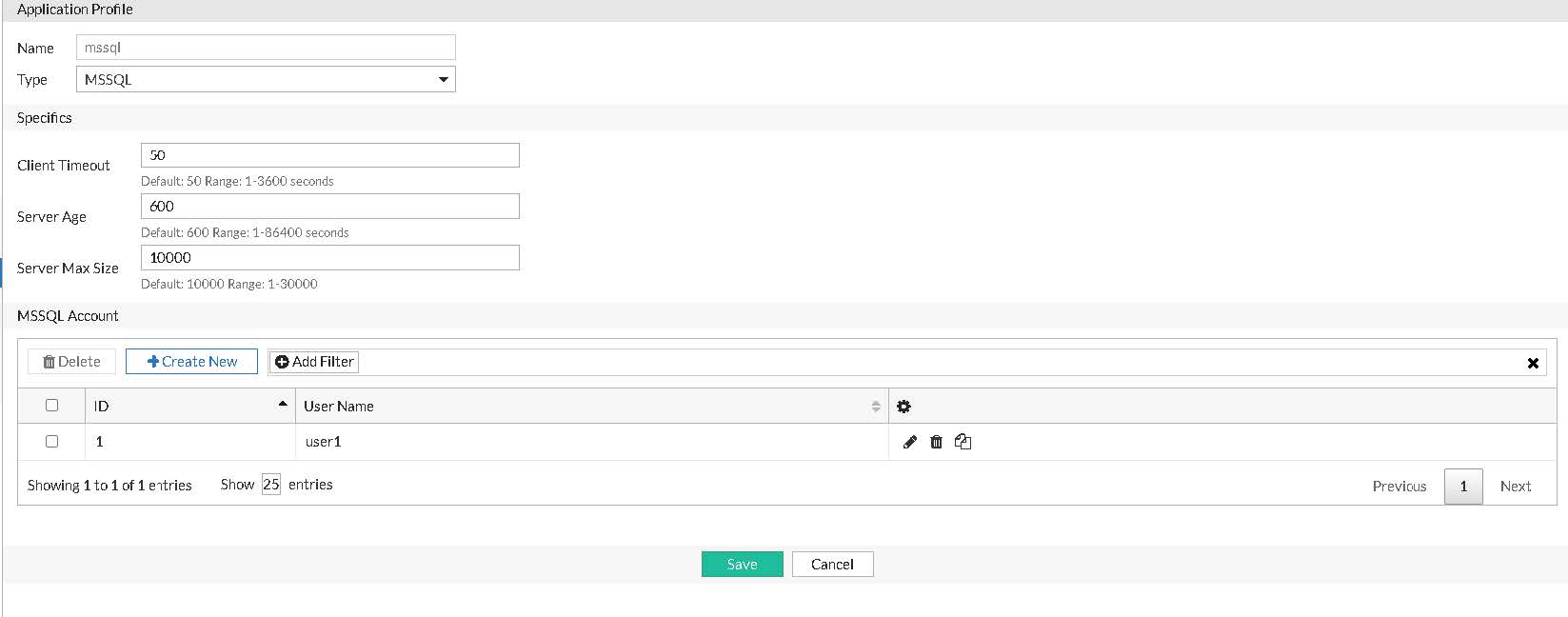Image resolution: width=1568 pixels, height=617 pixels.
Task: Click the Specifics section heading
Action: tap(45, 118)
